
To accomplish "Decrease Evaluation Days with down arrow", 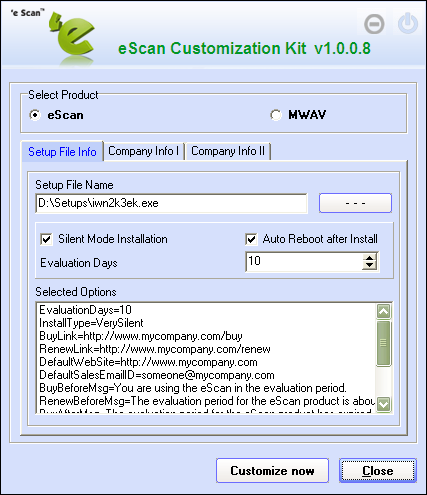I will tap(369, 266).
